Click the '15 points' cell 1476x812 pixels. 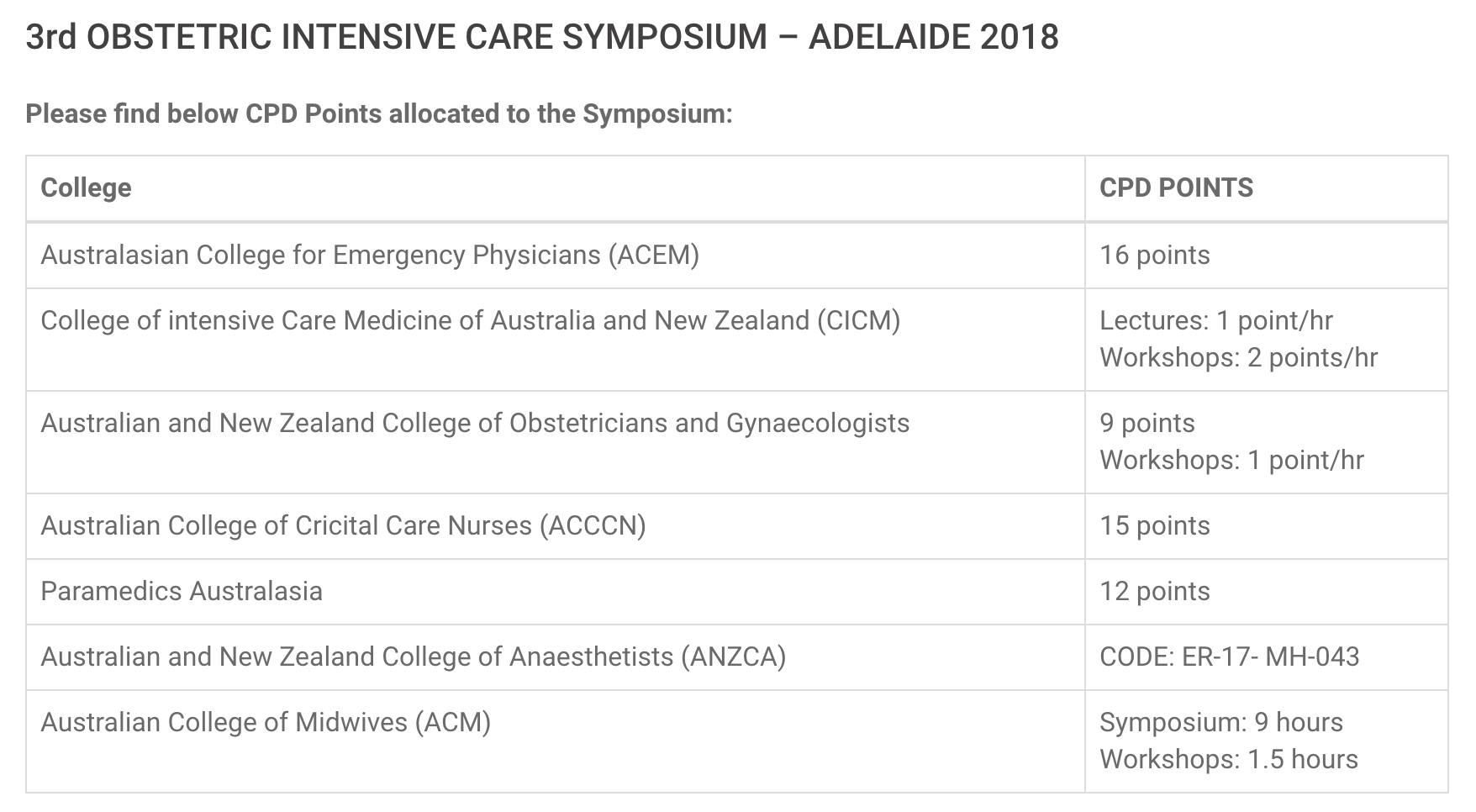point(1266,526)
